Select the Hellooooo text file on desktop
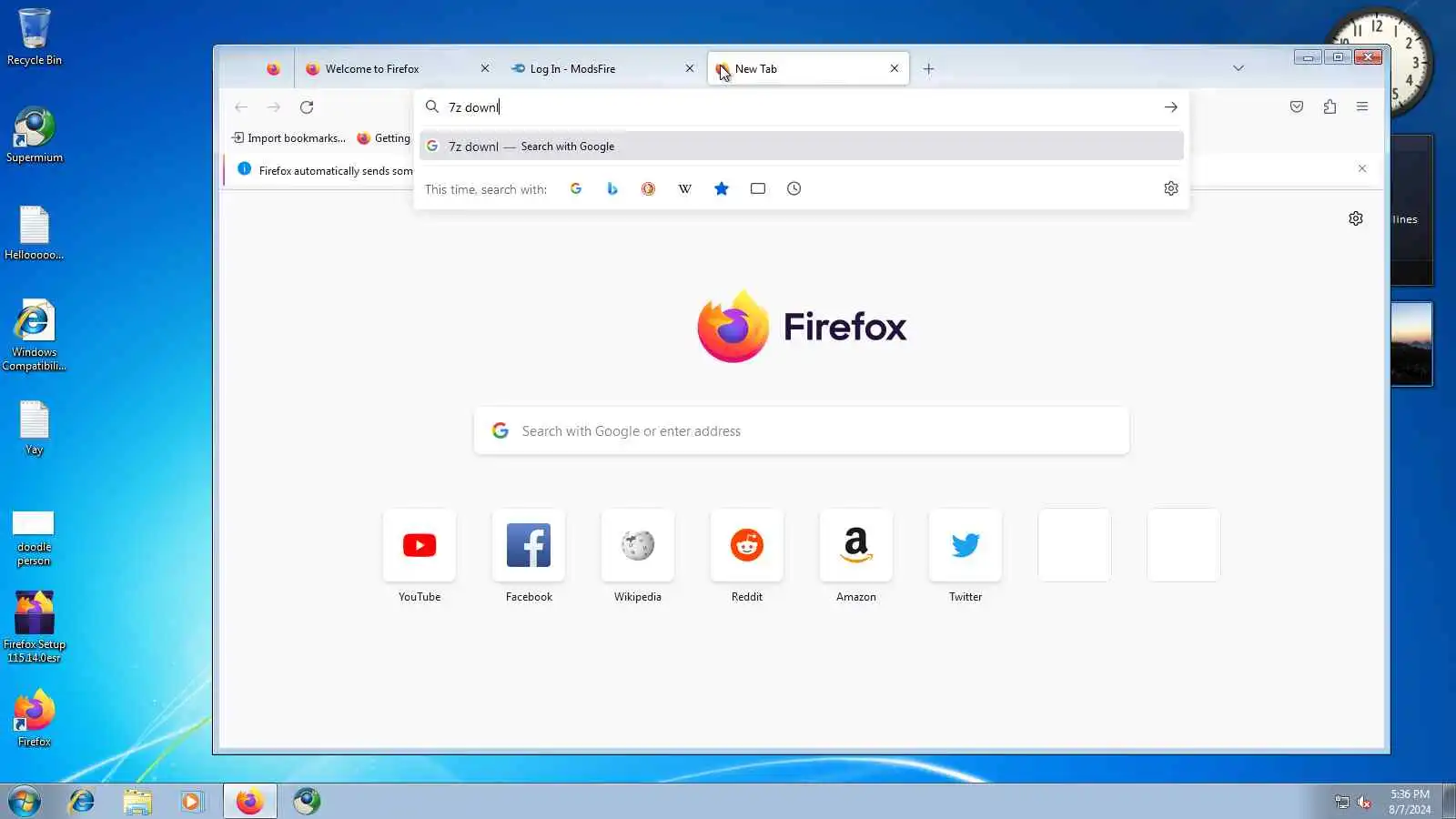The image size is (1456, 819). point(35,233)
